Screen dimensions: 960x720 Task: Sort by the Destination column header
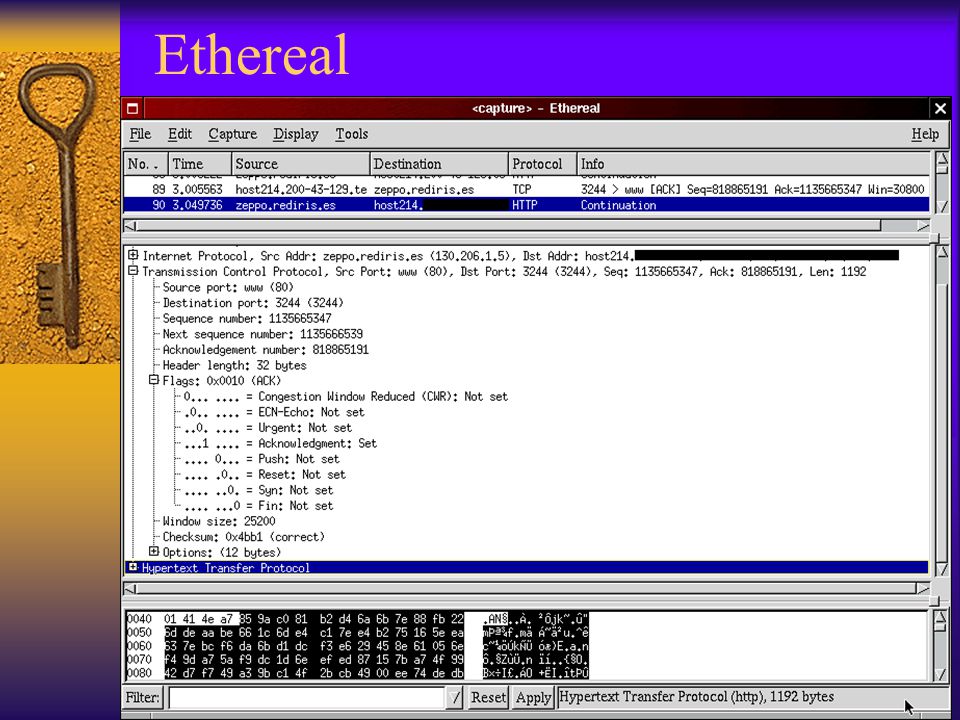(x=439, y=164)
